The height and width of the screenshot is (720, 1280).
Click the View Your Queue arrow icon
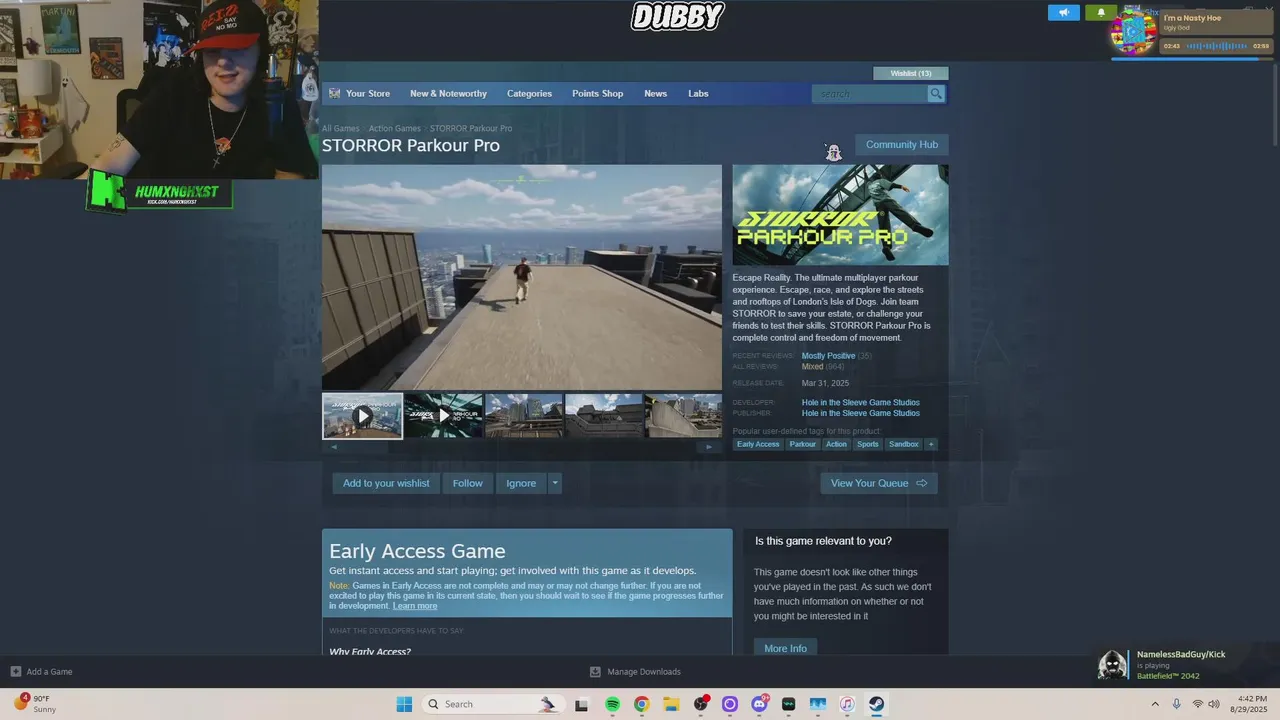pyautogui.click(x=921, y=483)
